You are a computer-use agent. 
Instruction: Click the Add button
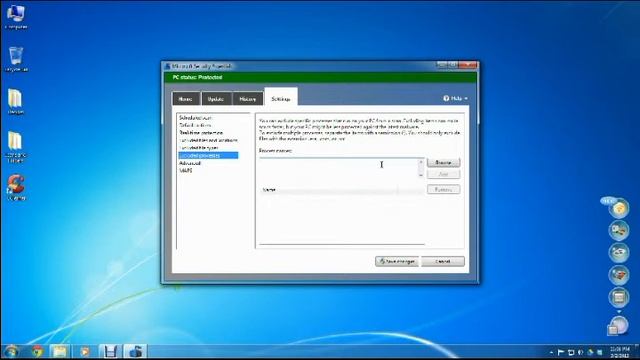pos(443,174)
